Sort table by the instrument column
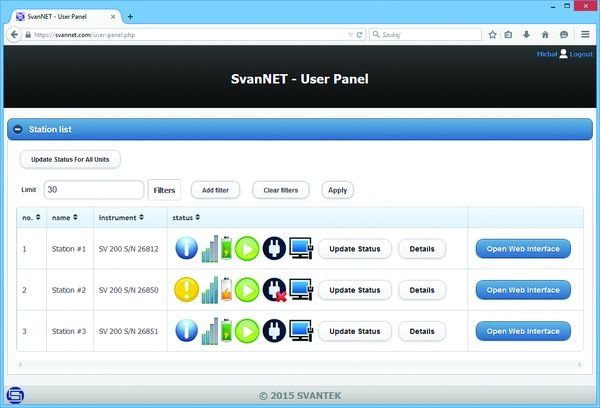This screenshot has height=408, width=600. 122,217
